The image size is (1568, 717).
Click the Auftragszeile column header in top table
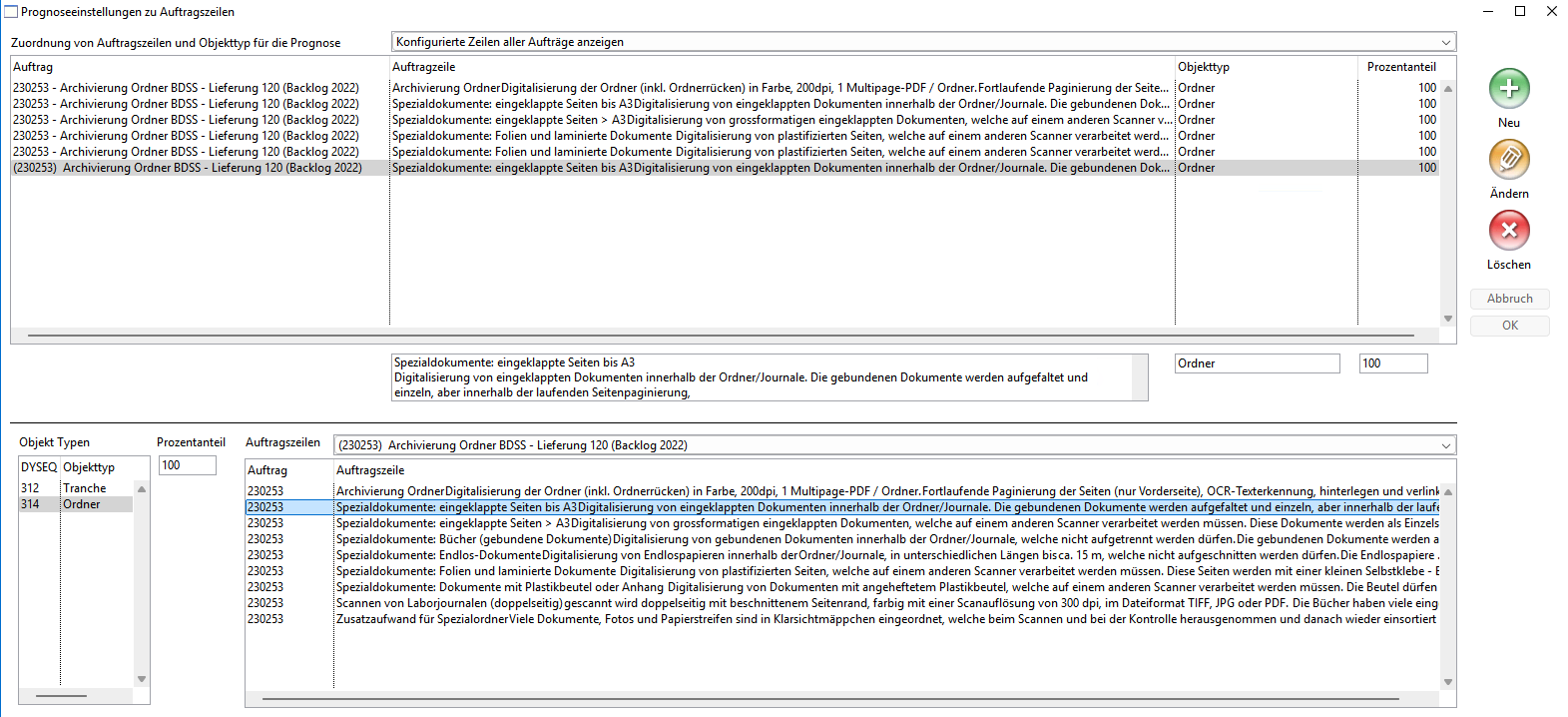(x=423, y=67)
